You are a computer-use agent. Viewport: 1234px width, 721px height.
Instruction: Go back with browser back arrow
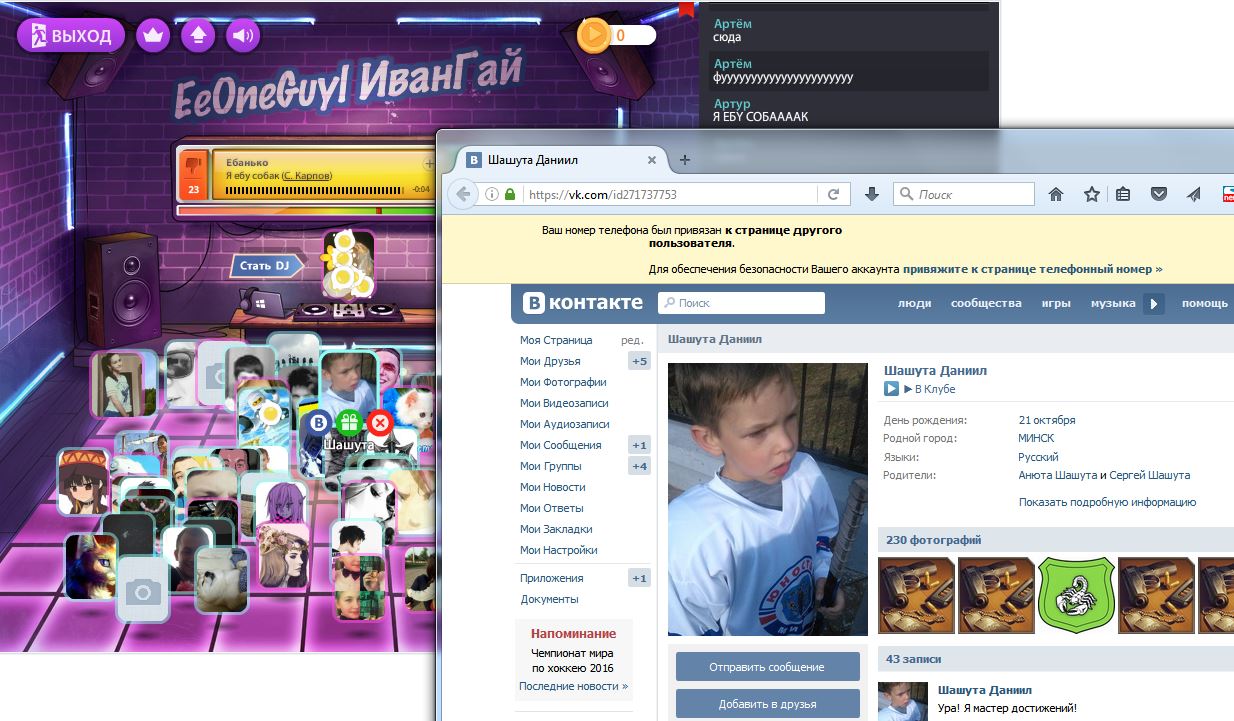463,195
